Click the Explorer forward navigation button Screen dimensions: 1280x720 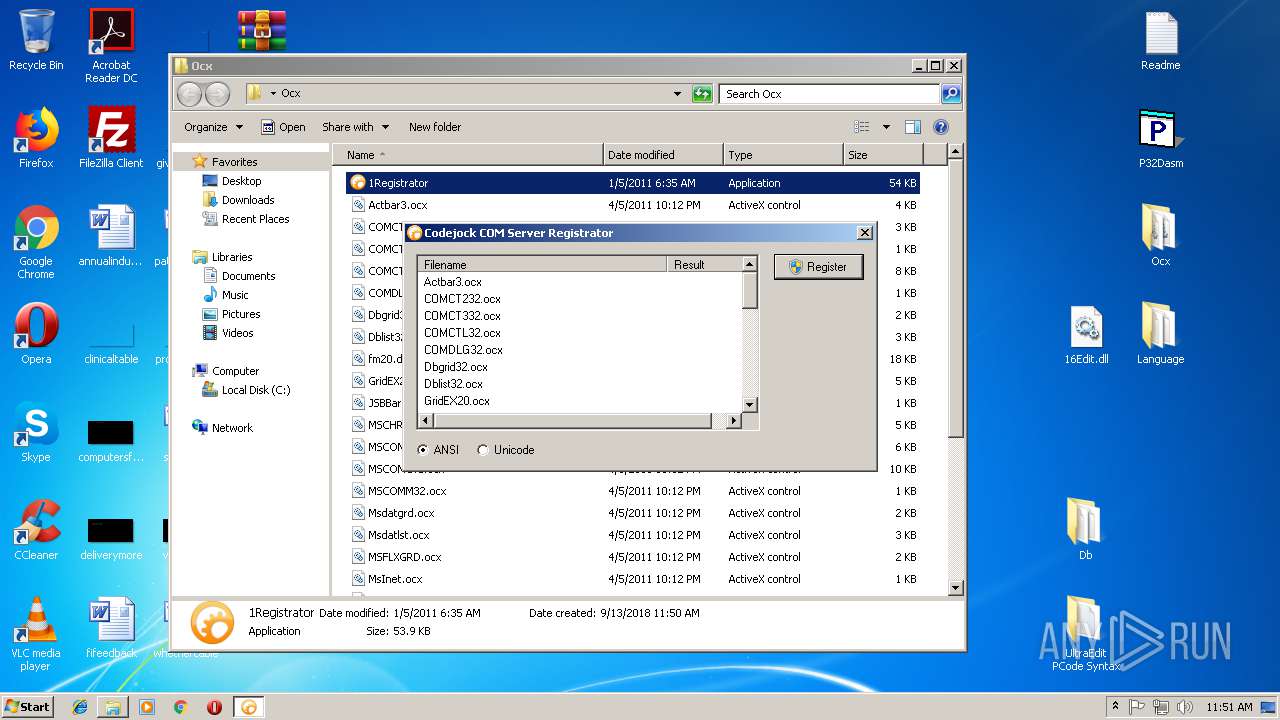217,94
